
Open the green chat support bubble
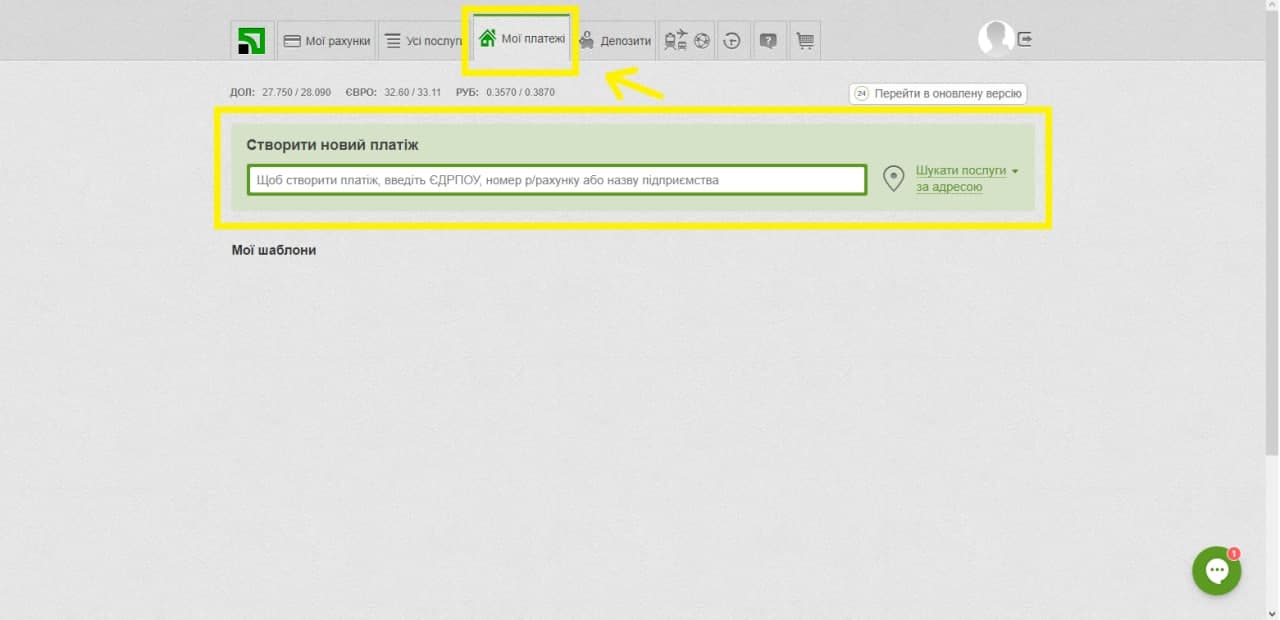tap(1216, 570)
